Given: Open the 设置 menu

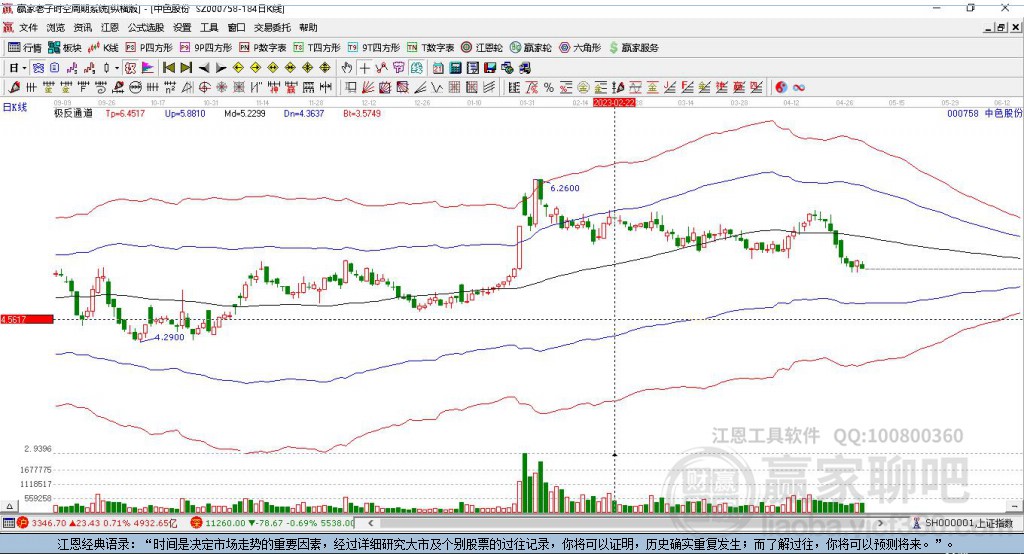Looking at the screenshot, I should coord(182,27).
